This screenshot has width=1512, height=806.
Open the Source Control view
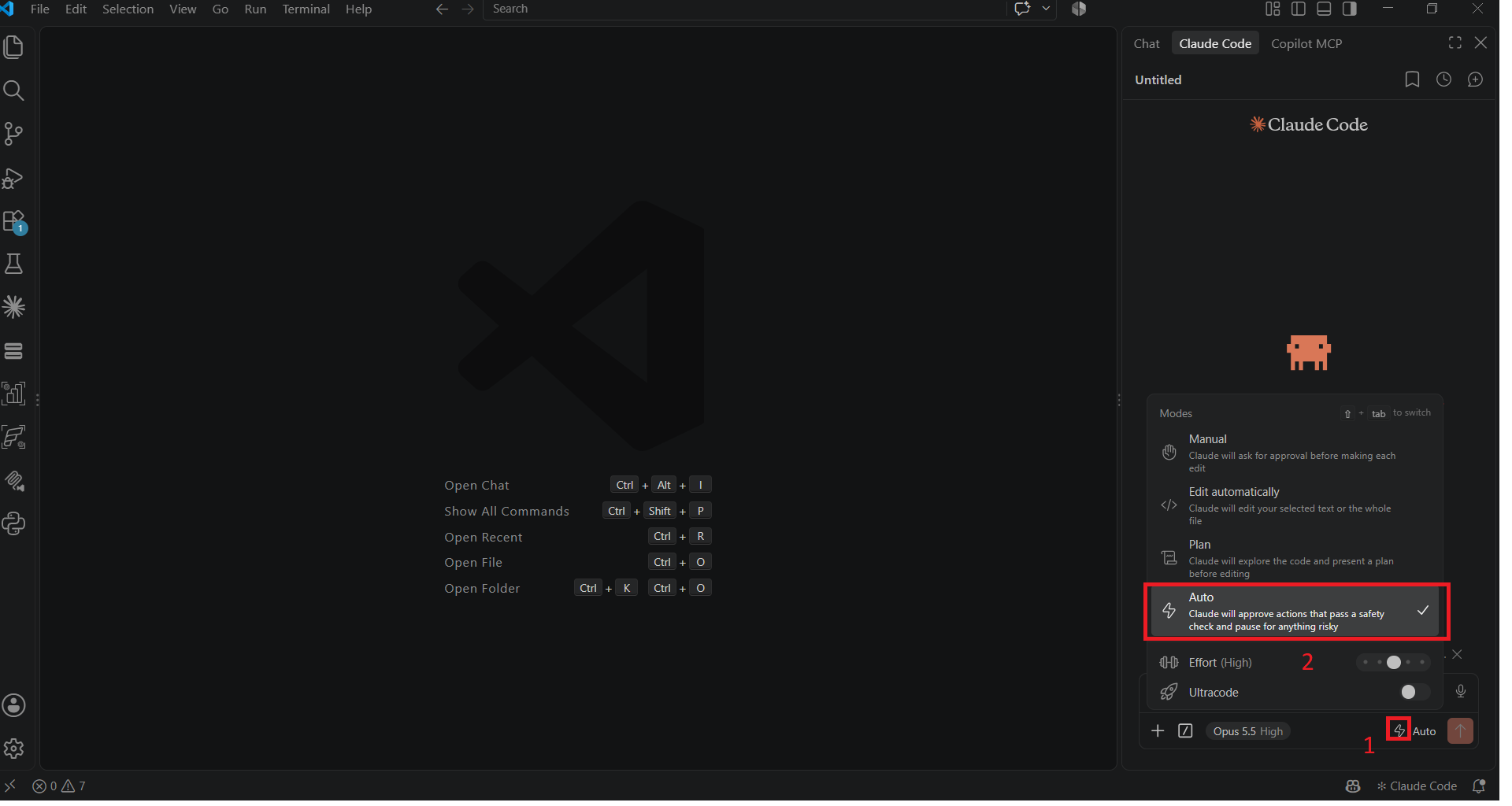click(13, 134)
